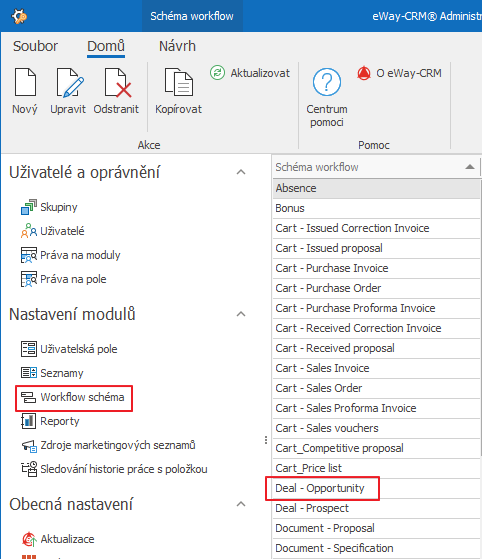Click the Nový new document icon
This screenshot has width=482, height=559.
25,82
